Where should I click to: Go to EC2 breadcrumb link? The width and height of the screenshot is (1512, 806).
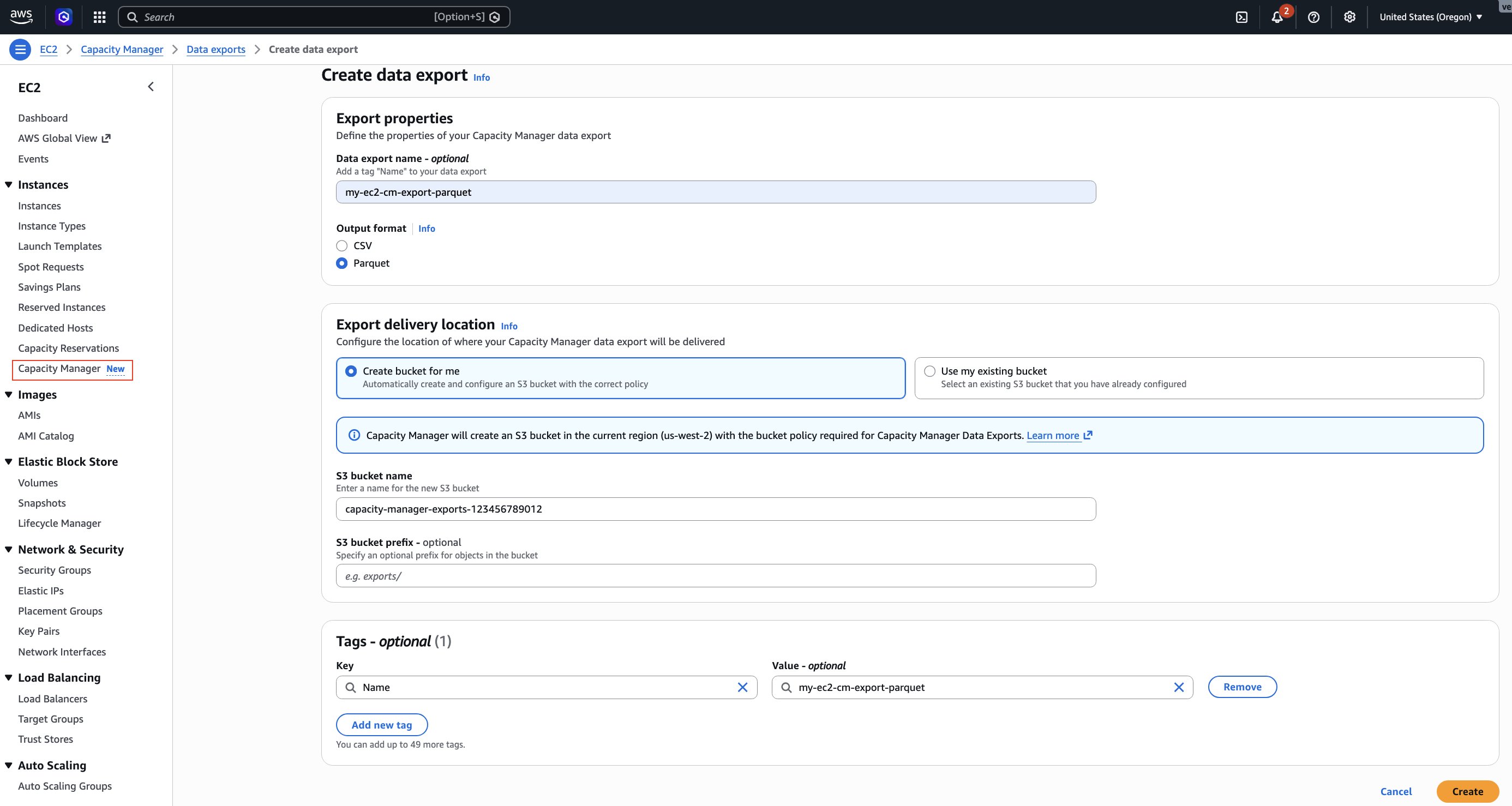tap(49, 49)
